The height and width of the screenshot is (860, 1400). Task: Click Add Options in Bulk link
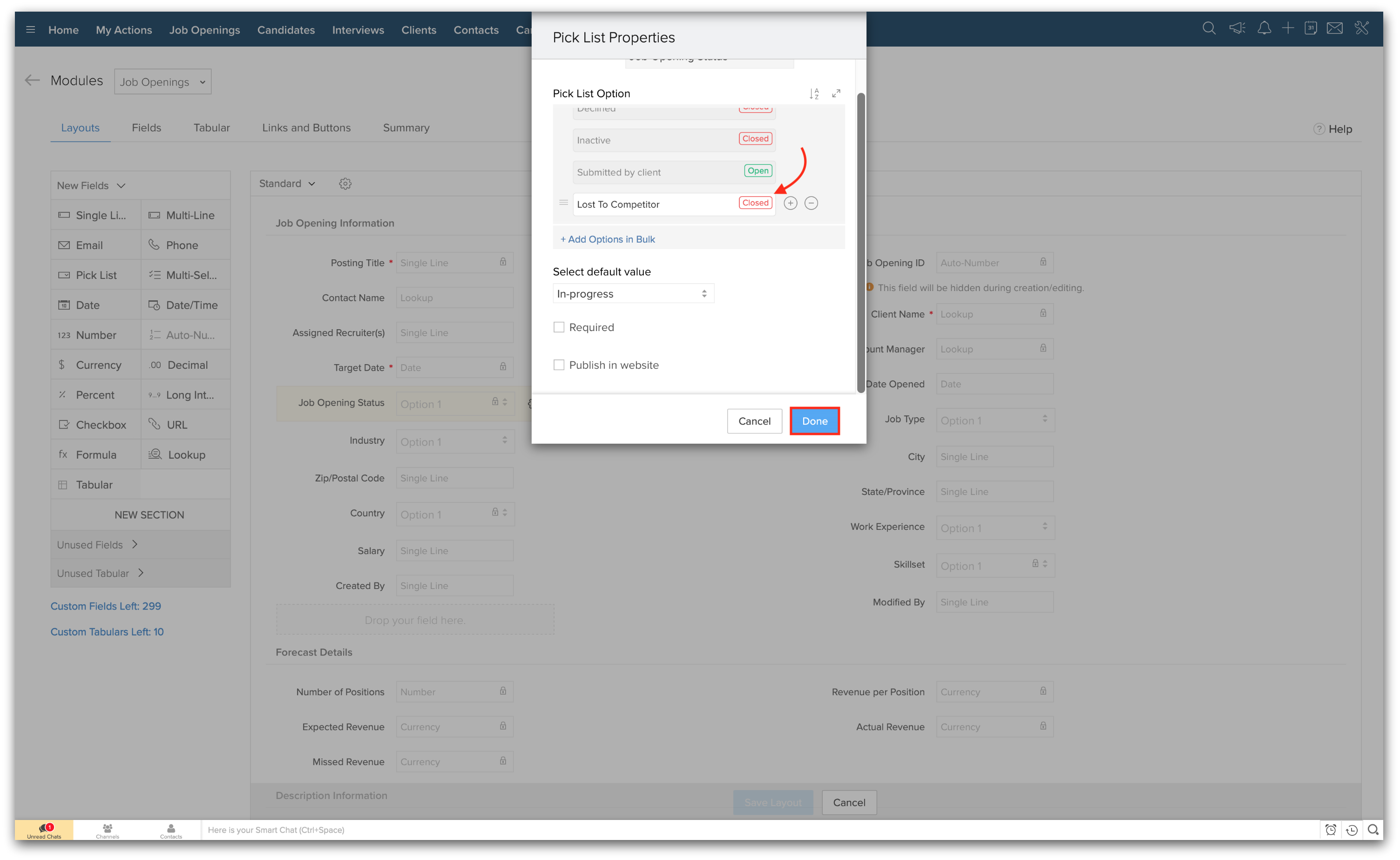coord(607,239)
